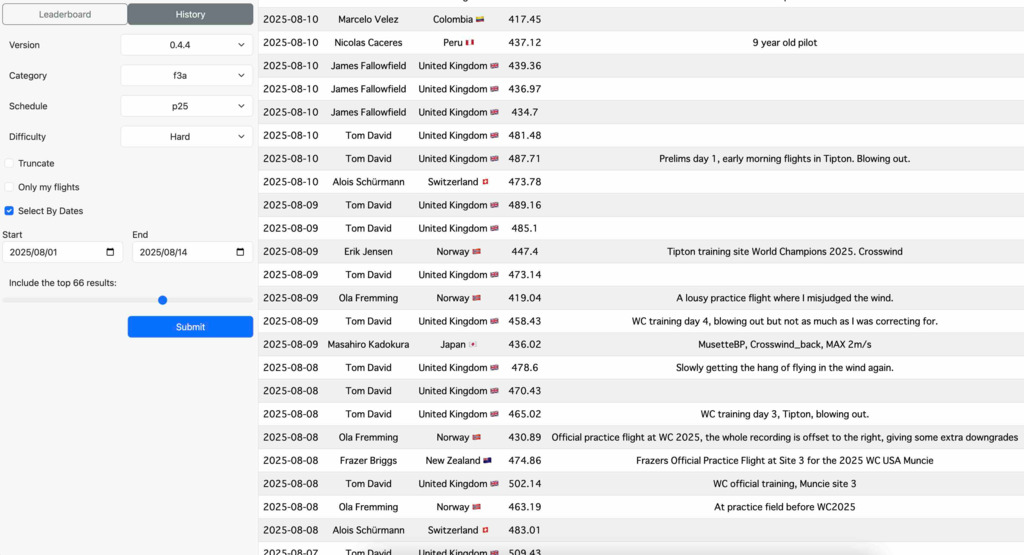Click the 'Official practice flight at WC 2025' comment

[x=784, y=437]
